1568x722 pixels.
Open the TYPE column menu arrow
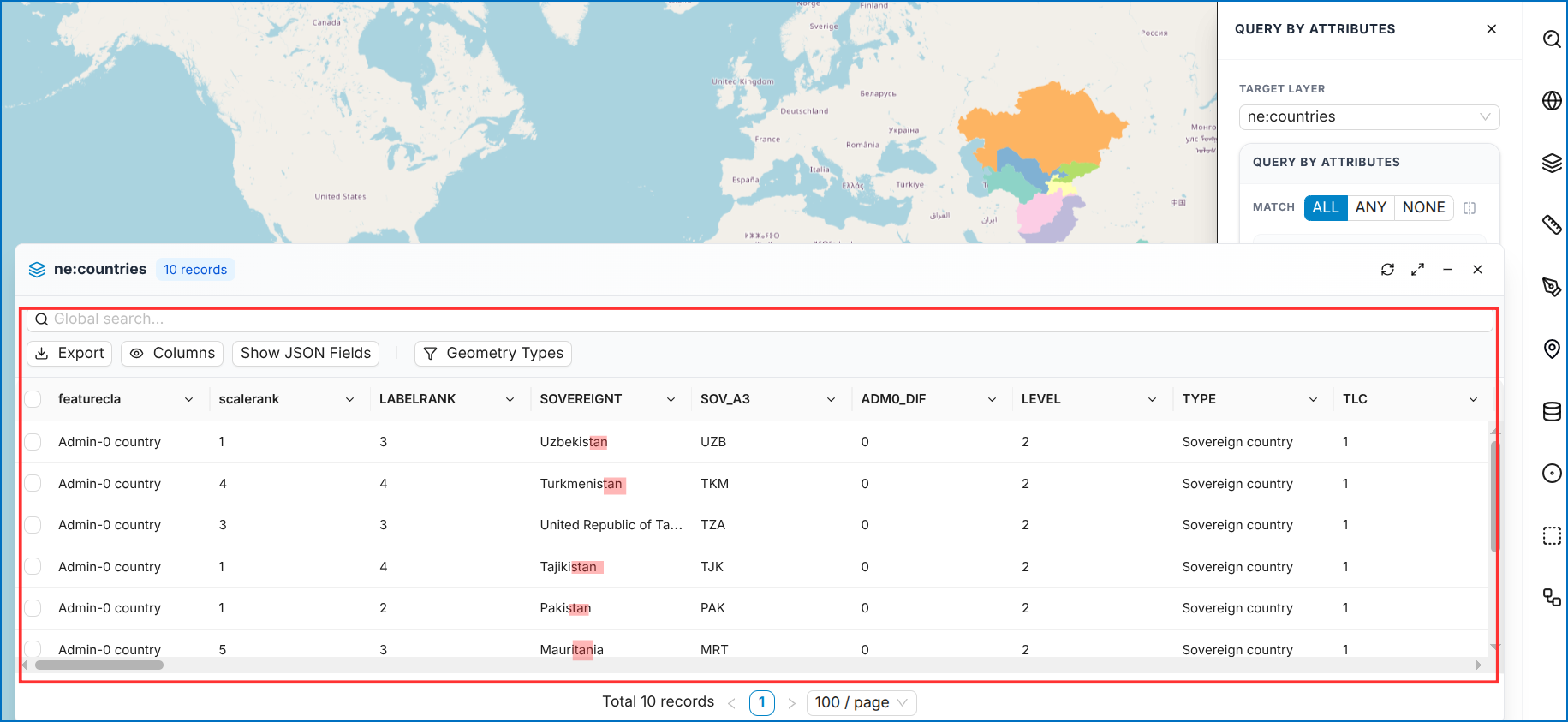click(x=1313, y=400)
